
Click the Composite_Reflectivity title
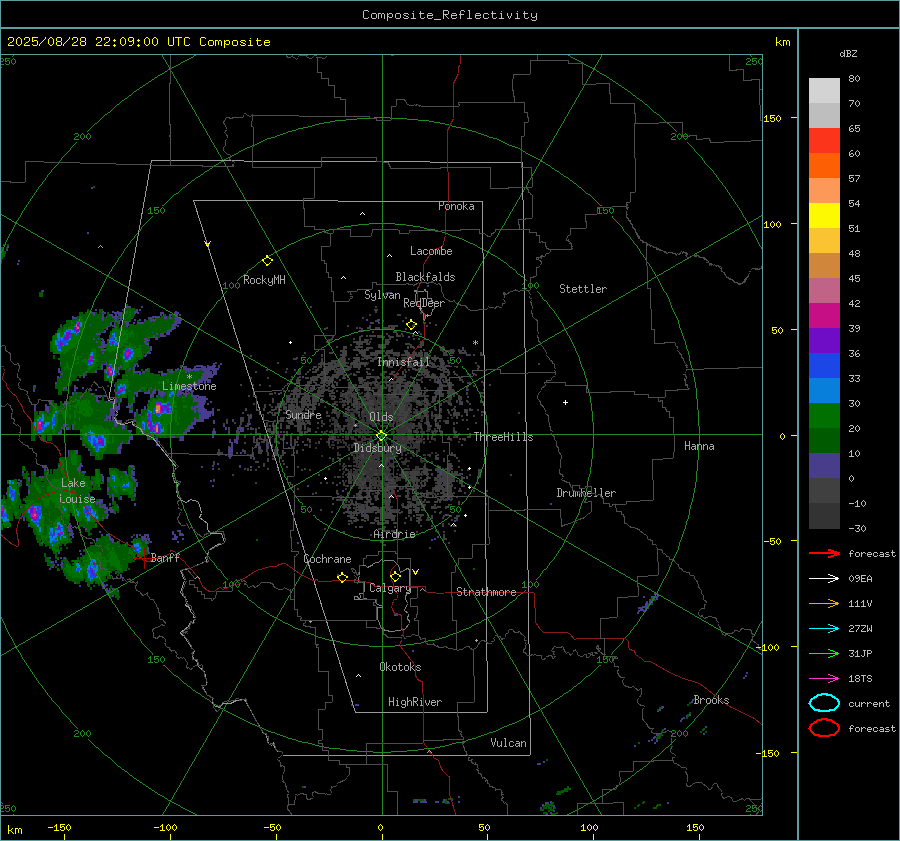(x=449, y=15)
